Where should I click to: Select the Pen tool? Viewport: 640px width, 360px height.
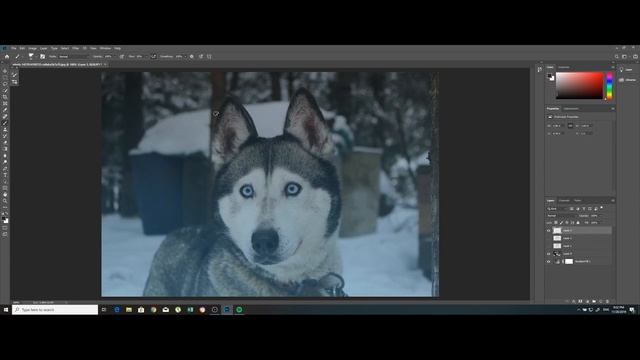5,169
